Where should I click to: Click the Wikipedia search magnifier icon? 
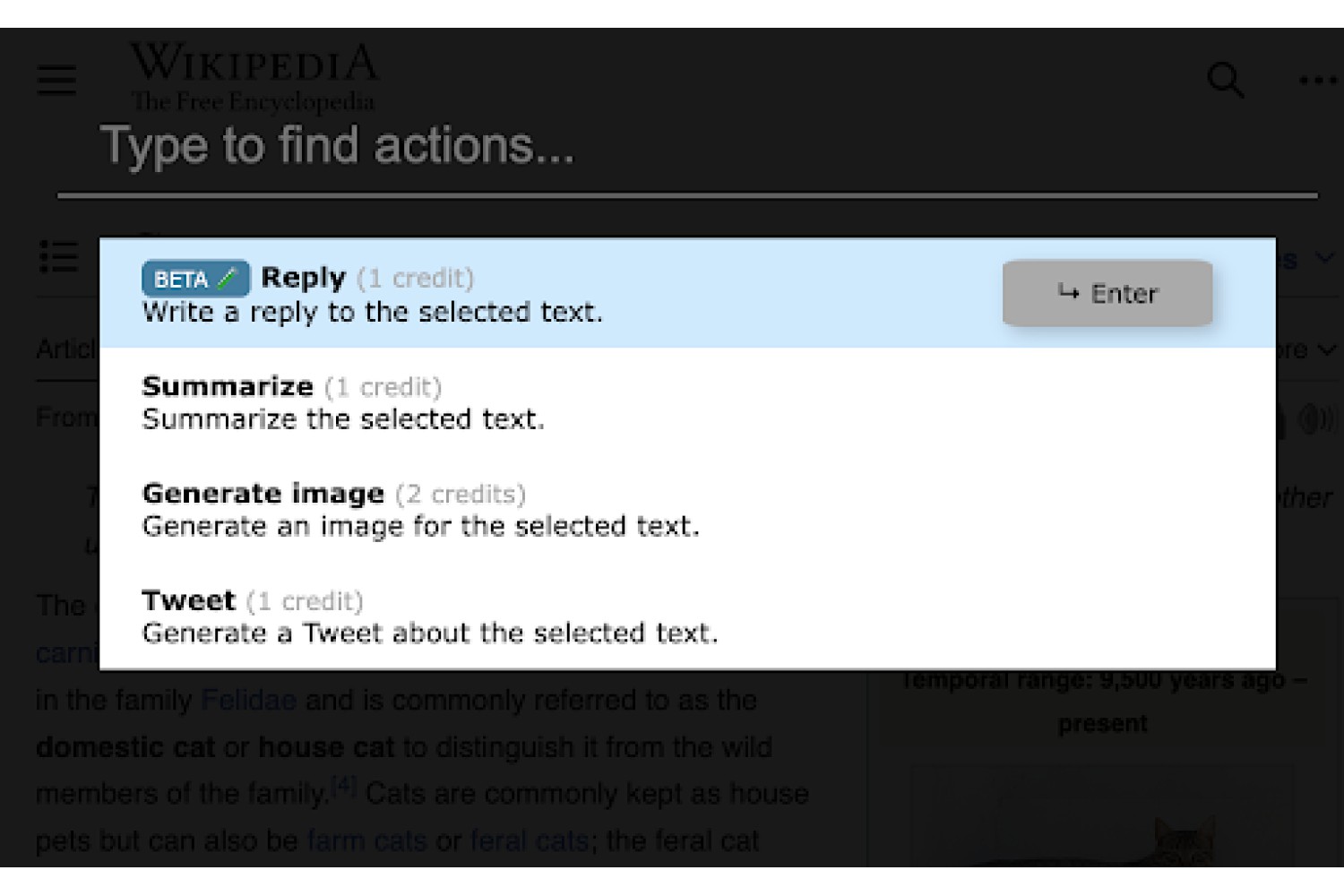[1225, 80]
